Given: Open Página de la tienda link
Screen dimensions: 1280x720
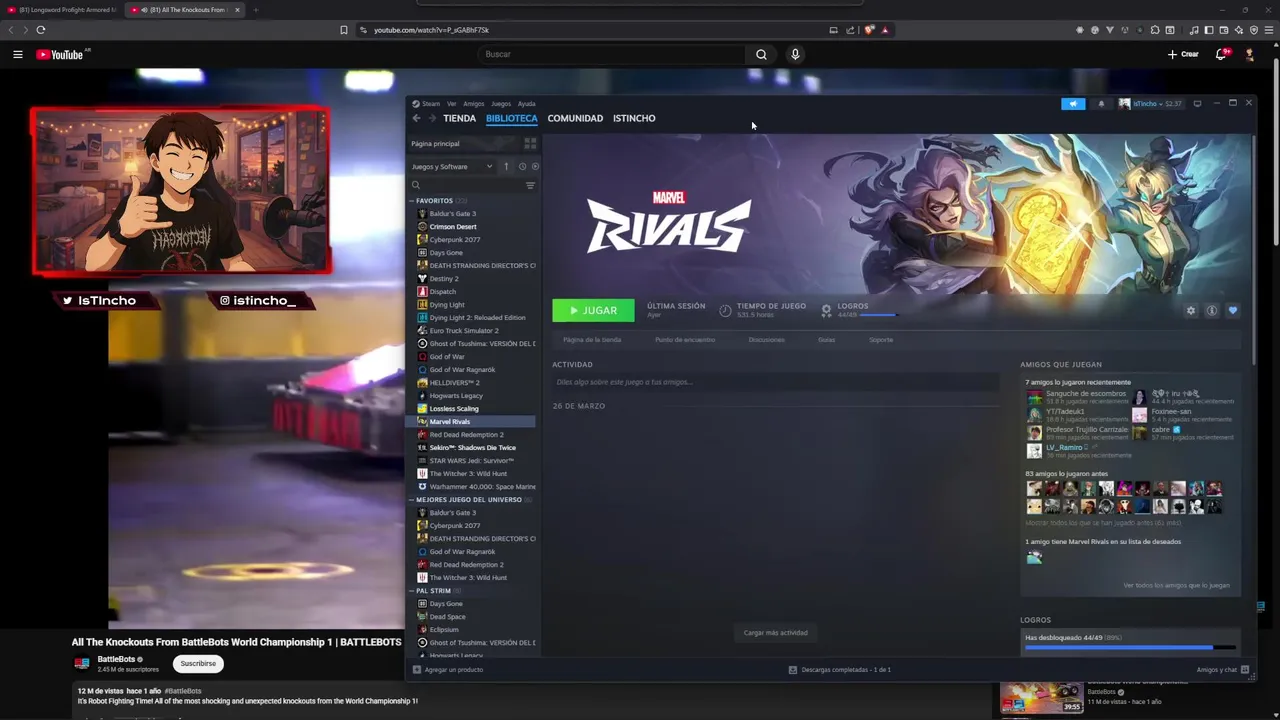Looking at the screenshot, I should click(592, 339).
